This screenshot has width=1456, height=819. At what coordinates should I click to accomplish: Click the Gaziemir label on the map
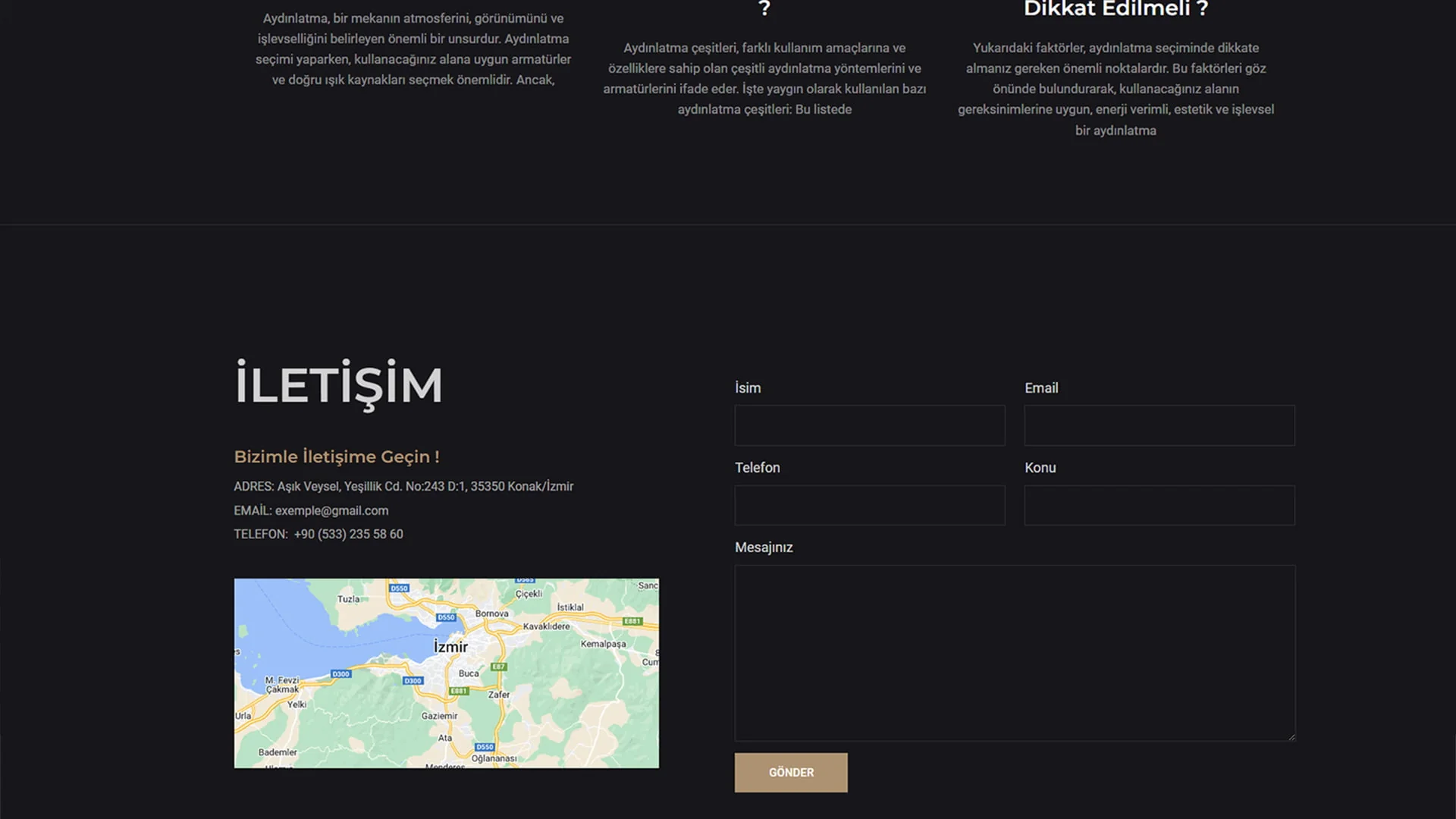tap(439, 716)
